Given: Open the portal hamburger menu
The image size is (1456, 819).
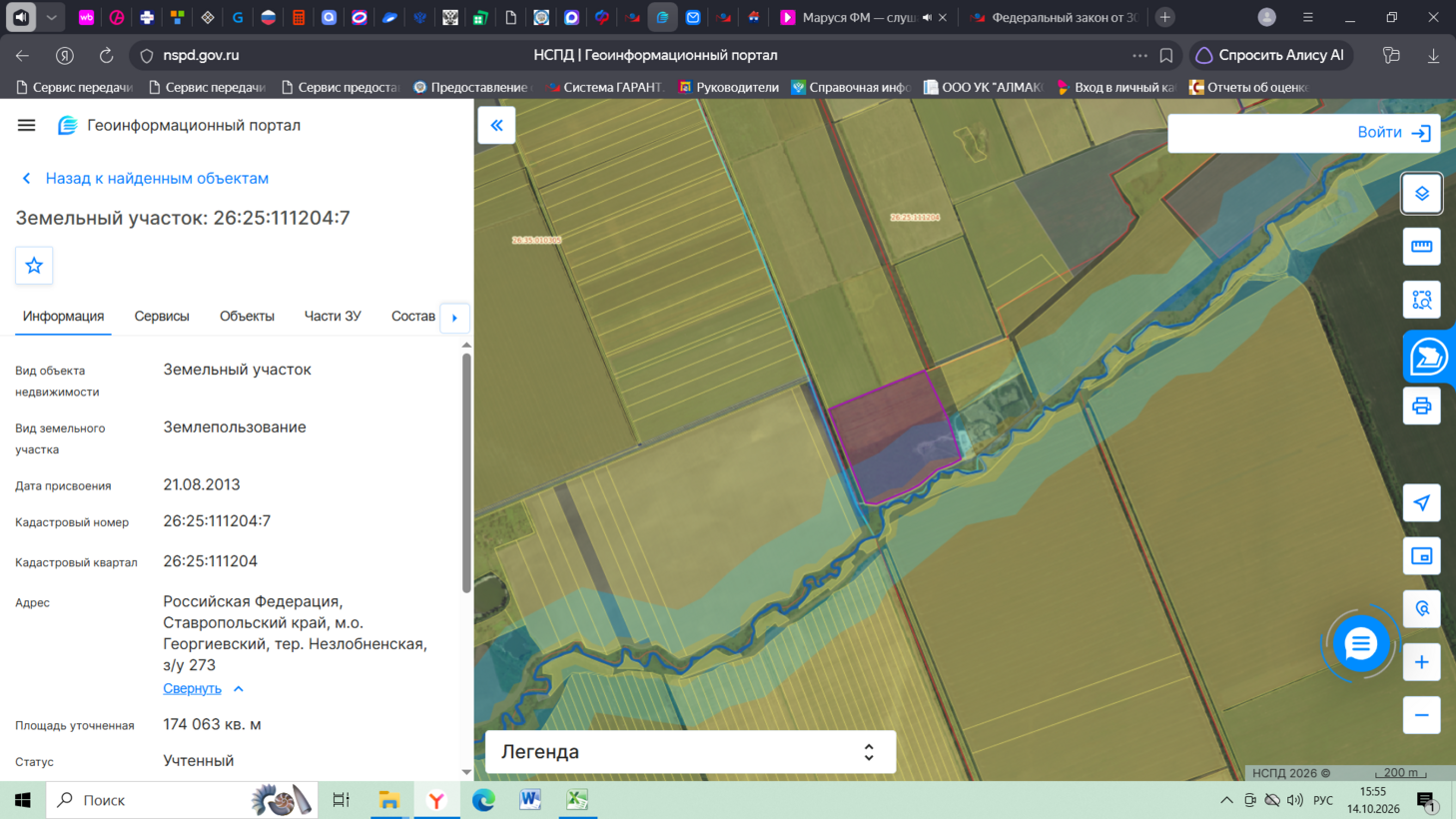Looking at the screenshot, I should coord(26,125).
